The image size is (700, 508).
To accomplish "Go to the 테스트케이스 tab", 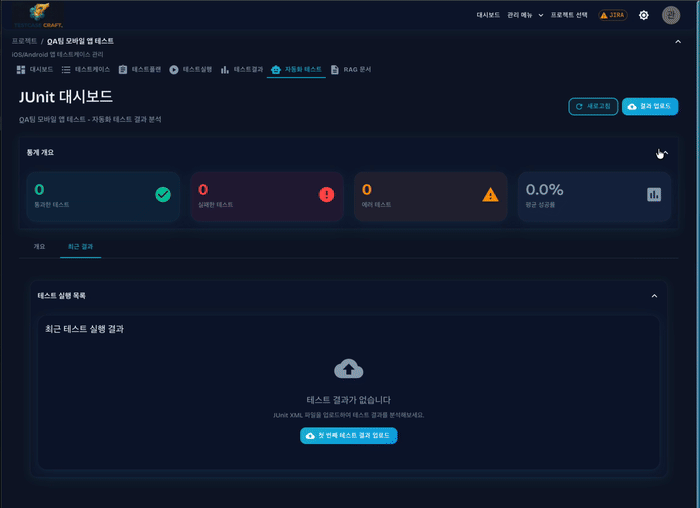I will tap(85, 70).
